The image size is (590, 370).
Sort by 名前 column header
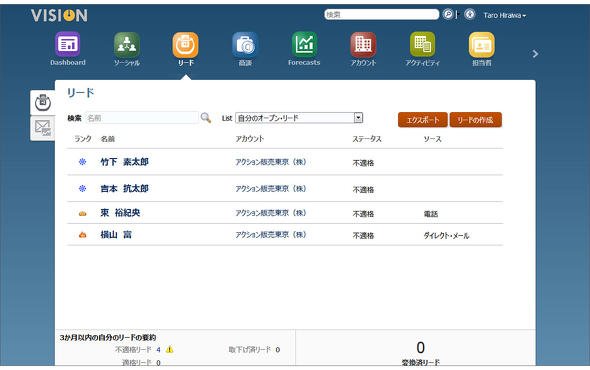[x=108, y=139]
